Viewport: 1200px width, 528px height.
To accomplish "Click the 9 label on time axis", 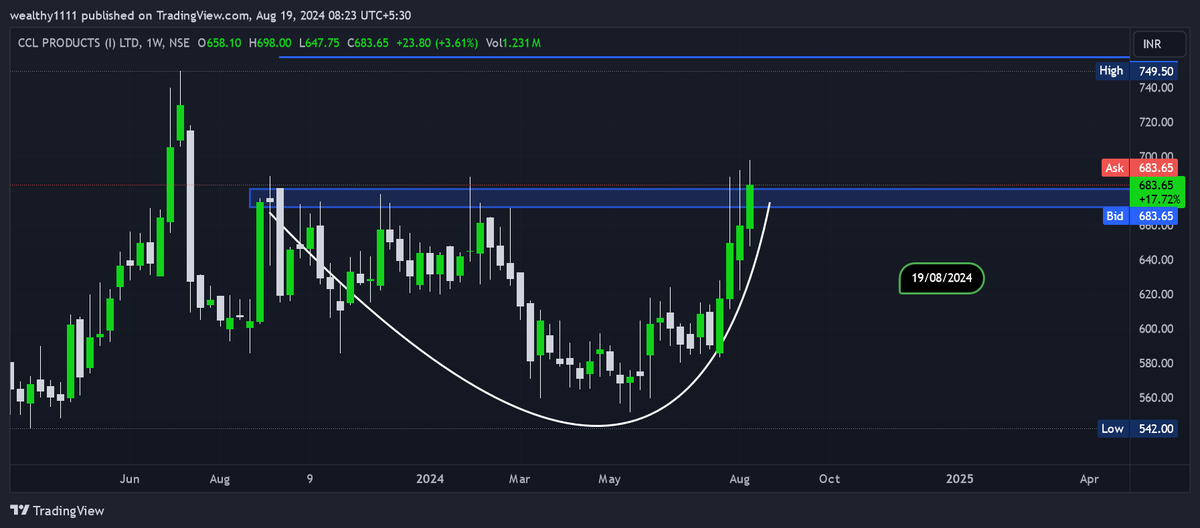I will [x=310, y=479].
